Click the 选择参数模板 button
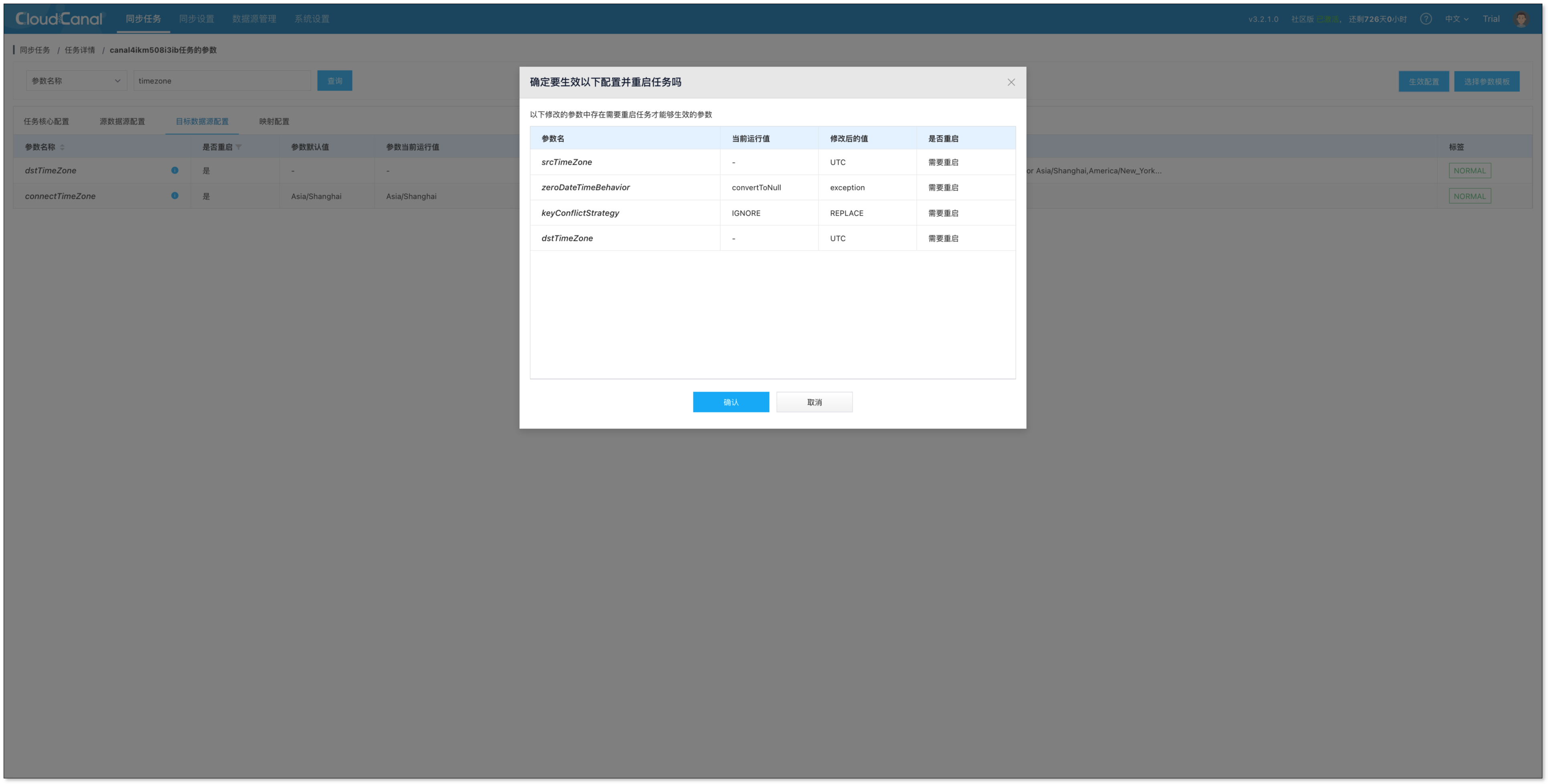The height and width of the screenshot is (784, 1548). click(x=1486, y=82)
